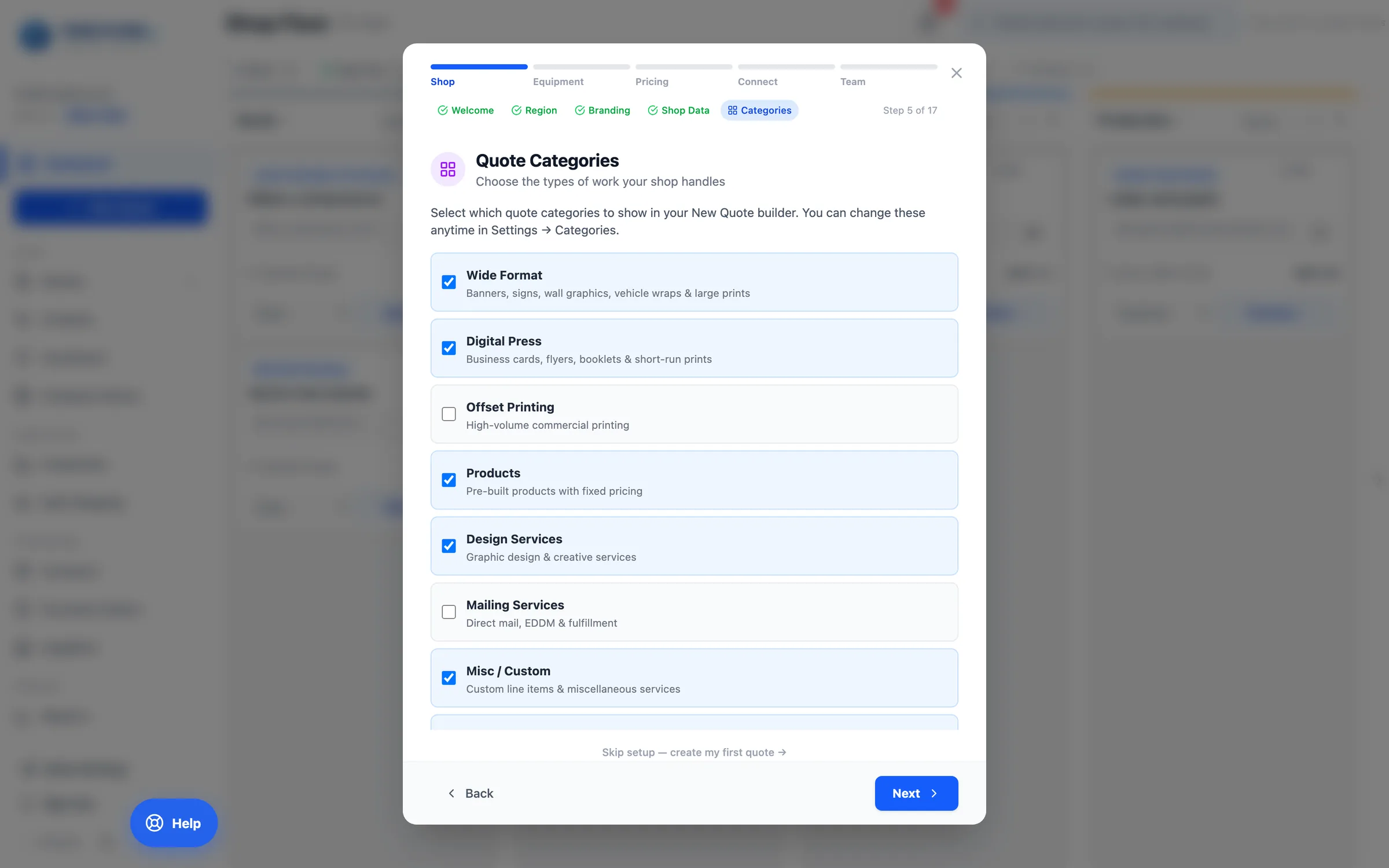Open the Shop Data sub-step
This screenshot has height=868, width=1389.
coord(679,111)
